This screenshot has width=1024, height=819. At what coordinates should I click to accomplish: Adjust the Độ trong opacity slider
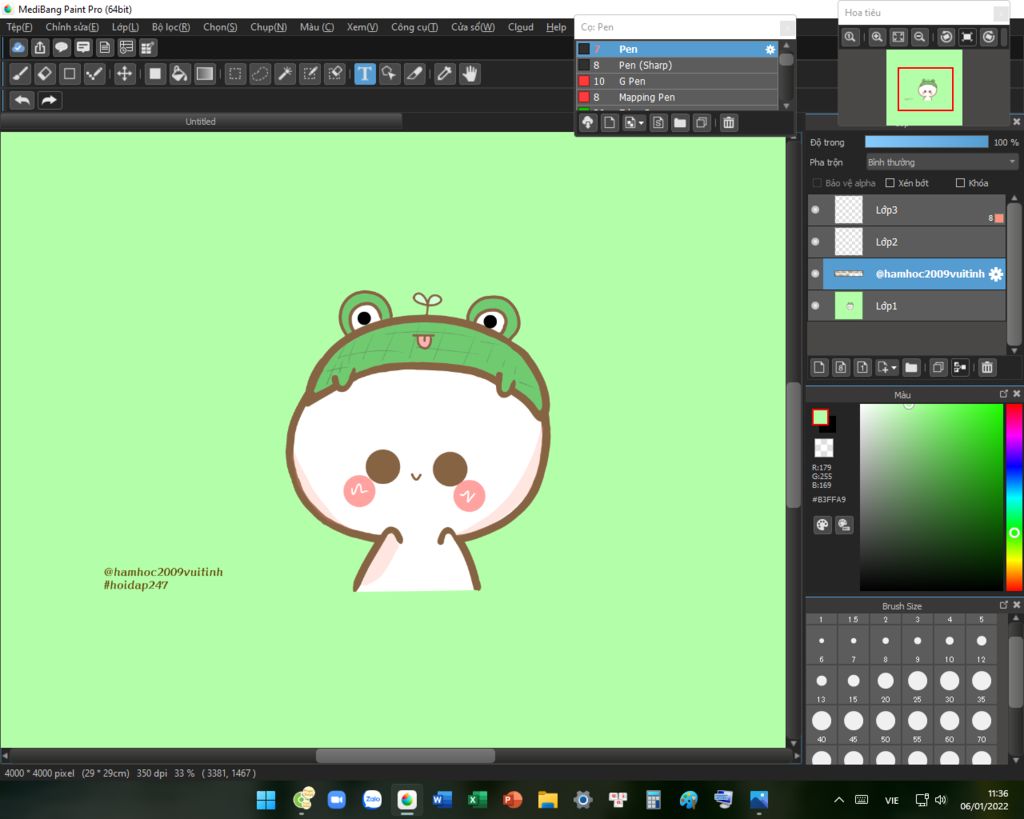click(926, 142)
